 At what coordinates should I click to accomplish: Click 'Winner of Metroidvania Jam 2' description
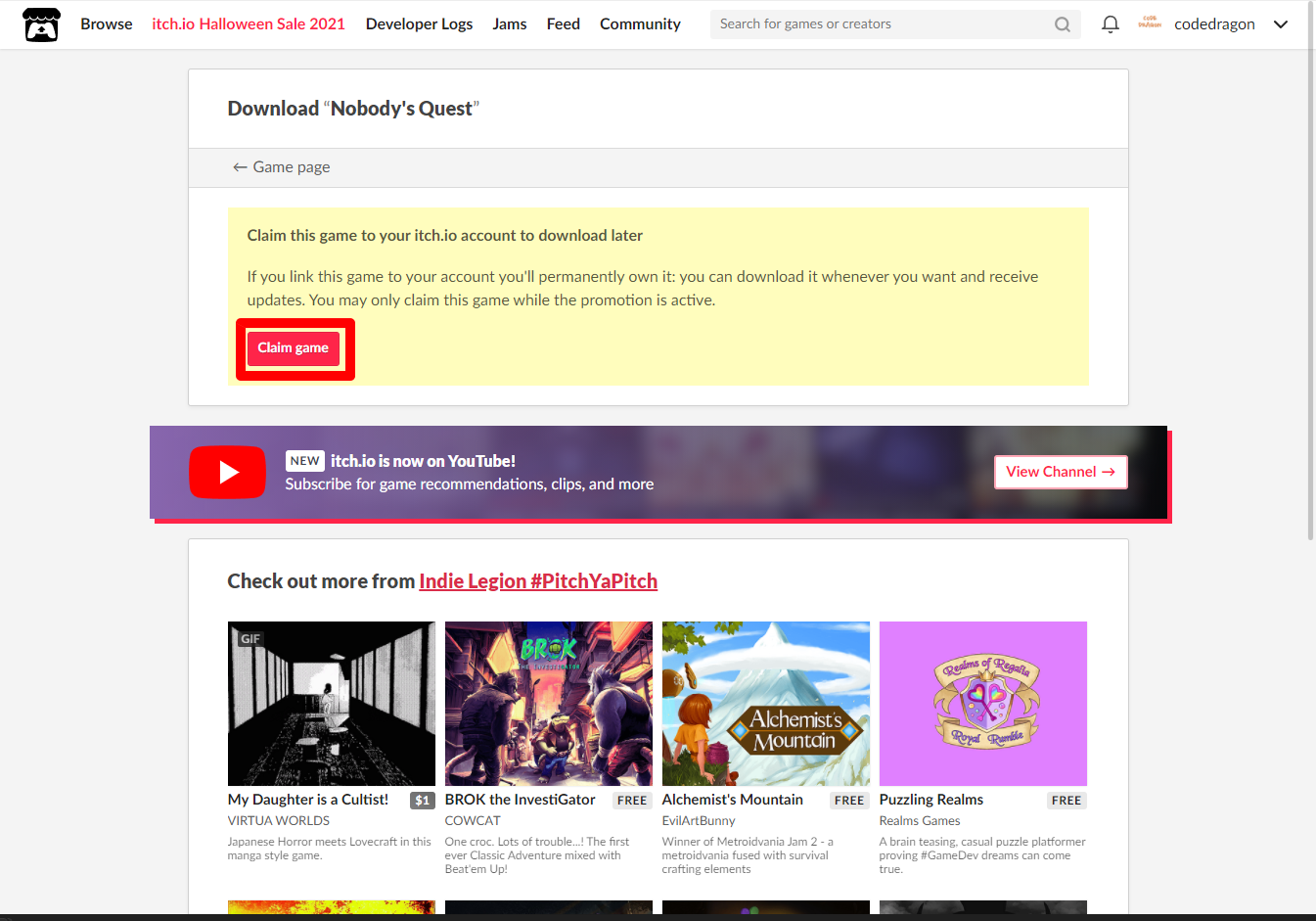point(749,855)
